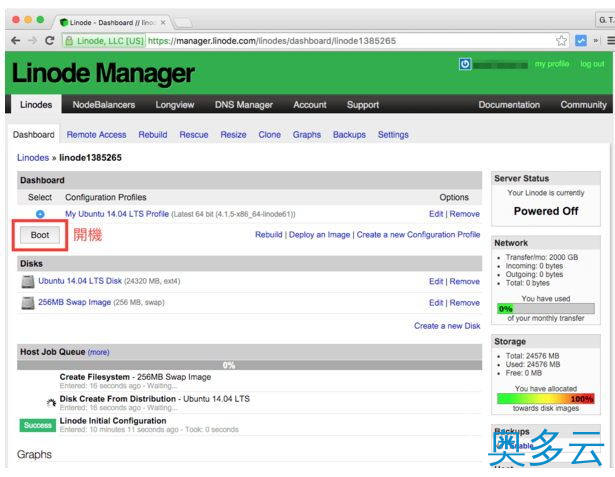Select the Ubuntu 14.04 profile radio button
615x477 pixels.
click(x=40, y=214)
